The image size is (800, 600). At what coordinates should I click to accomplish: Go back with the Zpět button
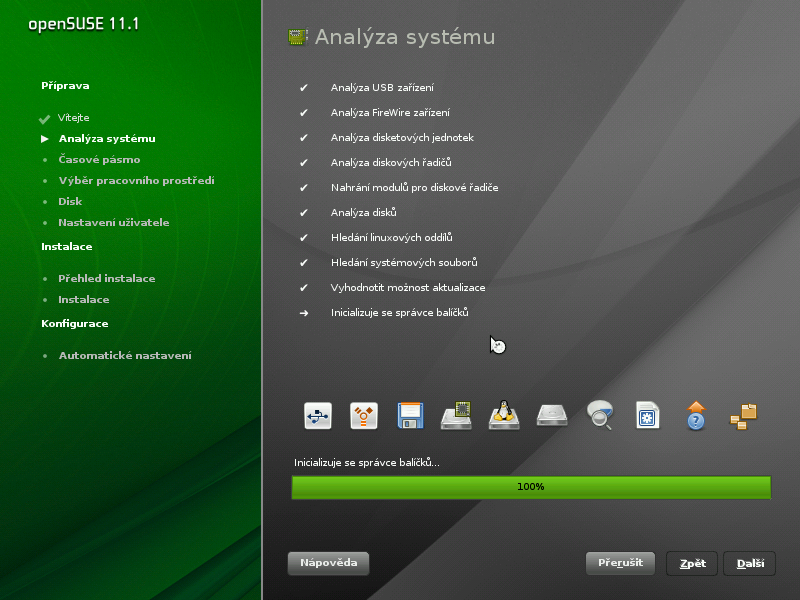click(x=692, y=563)
